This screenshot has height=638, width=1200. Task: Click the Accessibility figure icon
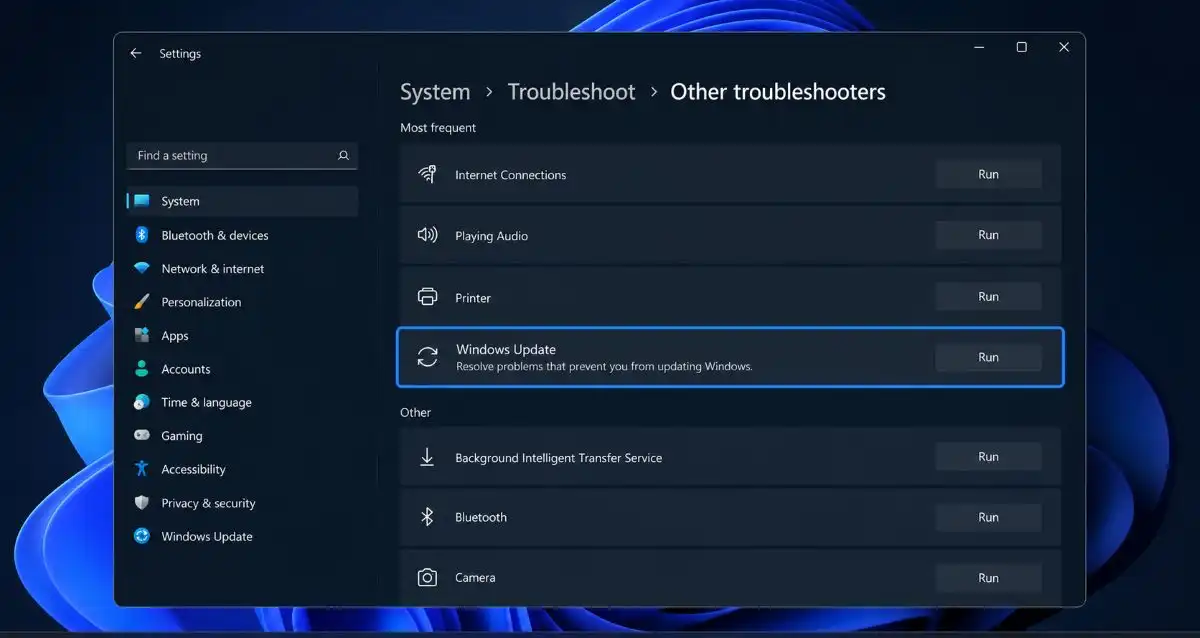pyautogui.click(x=142, y=469)
